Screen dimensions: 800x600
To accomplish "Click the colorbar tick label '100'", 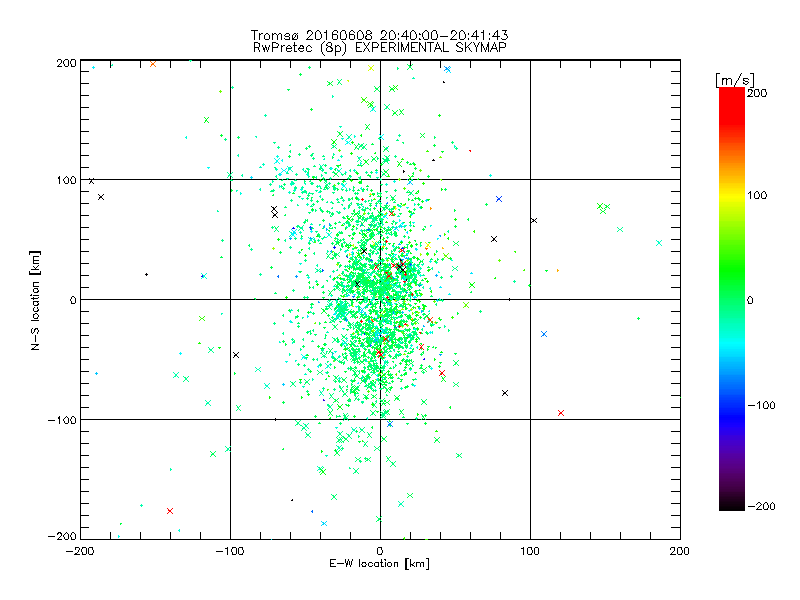I will coord(757,195).
